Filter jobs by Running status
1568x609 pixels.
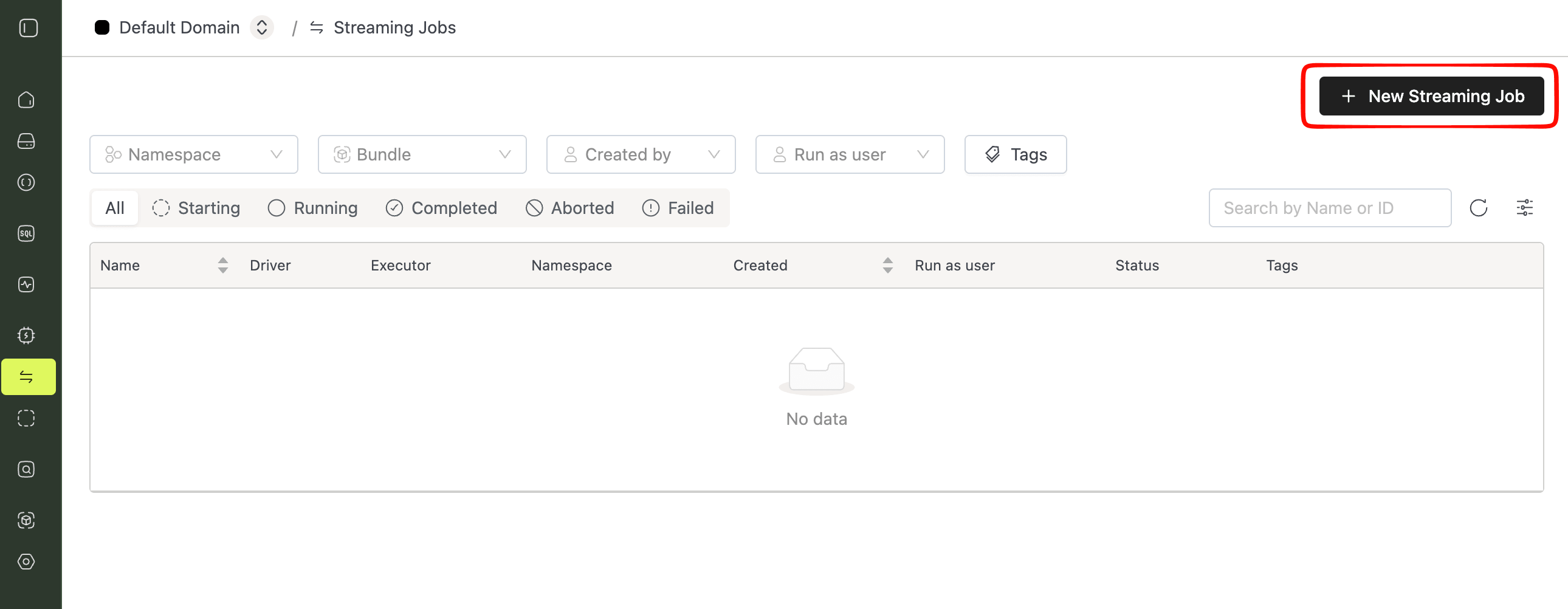[313, 208]
